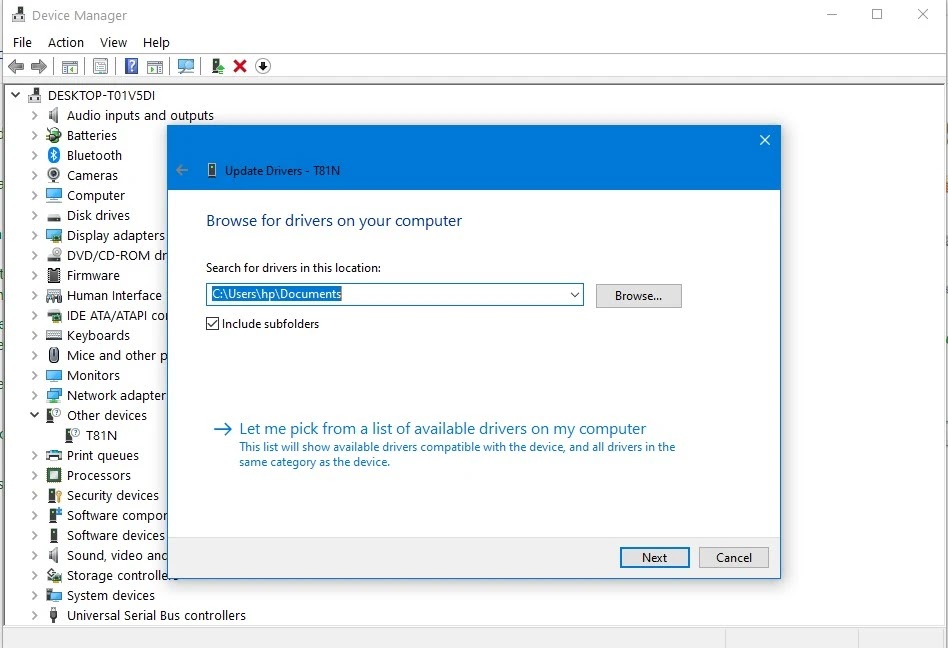The image size is (948, 648).
Task: Scan for hardware changes monitor icon
Action: 186,66
